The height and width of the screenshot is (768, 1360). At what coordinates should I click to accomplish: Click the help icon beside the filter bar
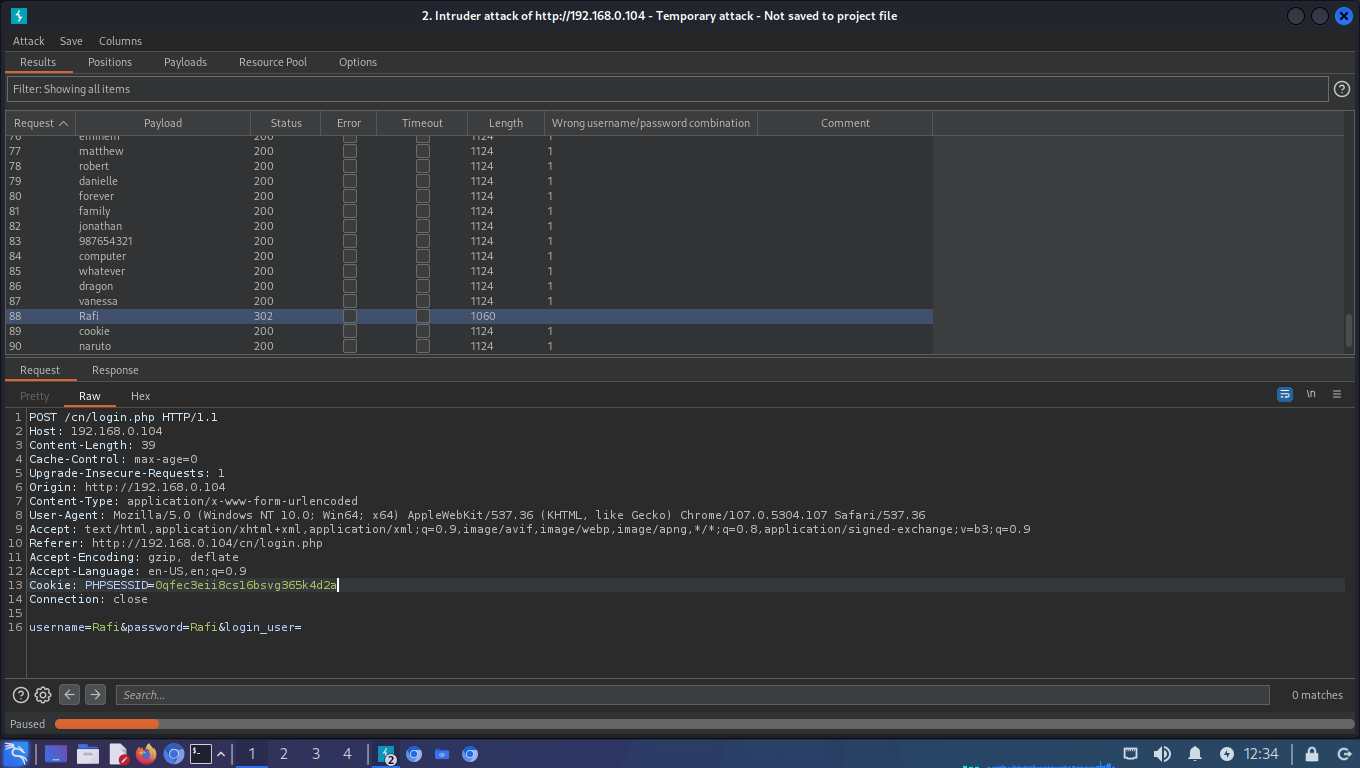pos(1341,88)
